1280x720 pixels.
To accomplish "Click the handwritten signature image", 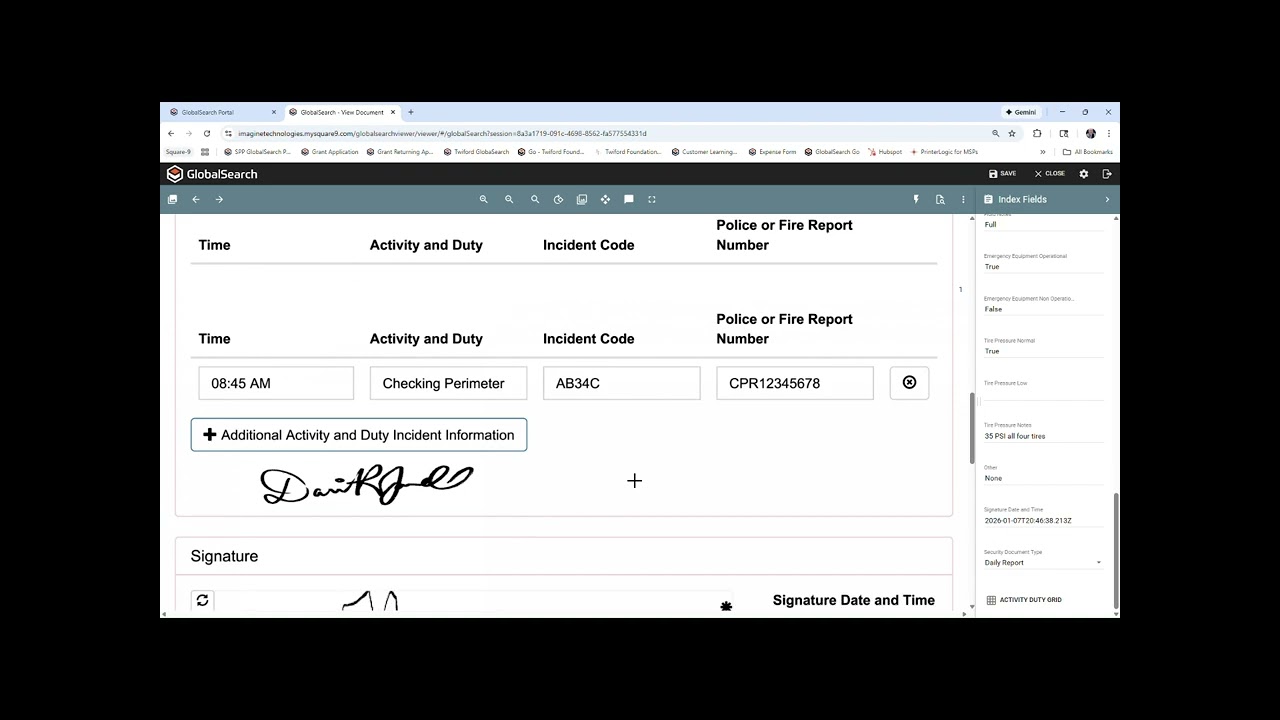I will click(x=366, y=485).
